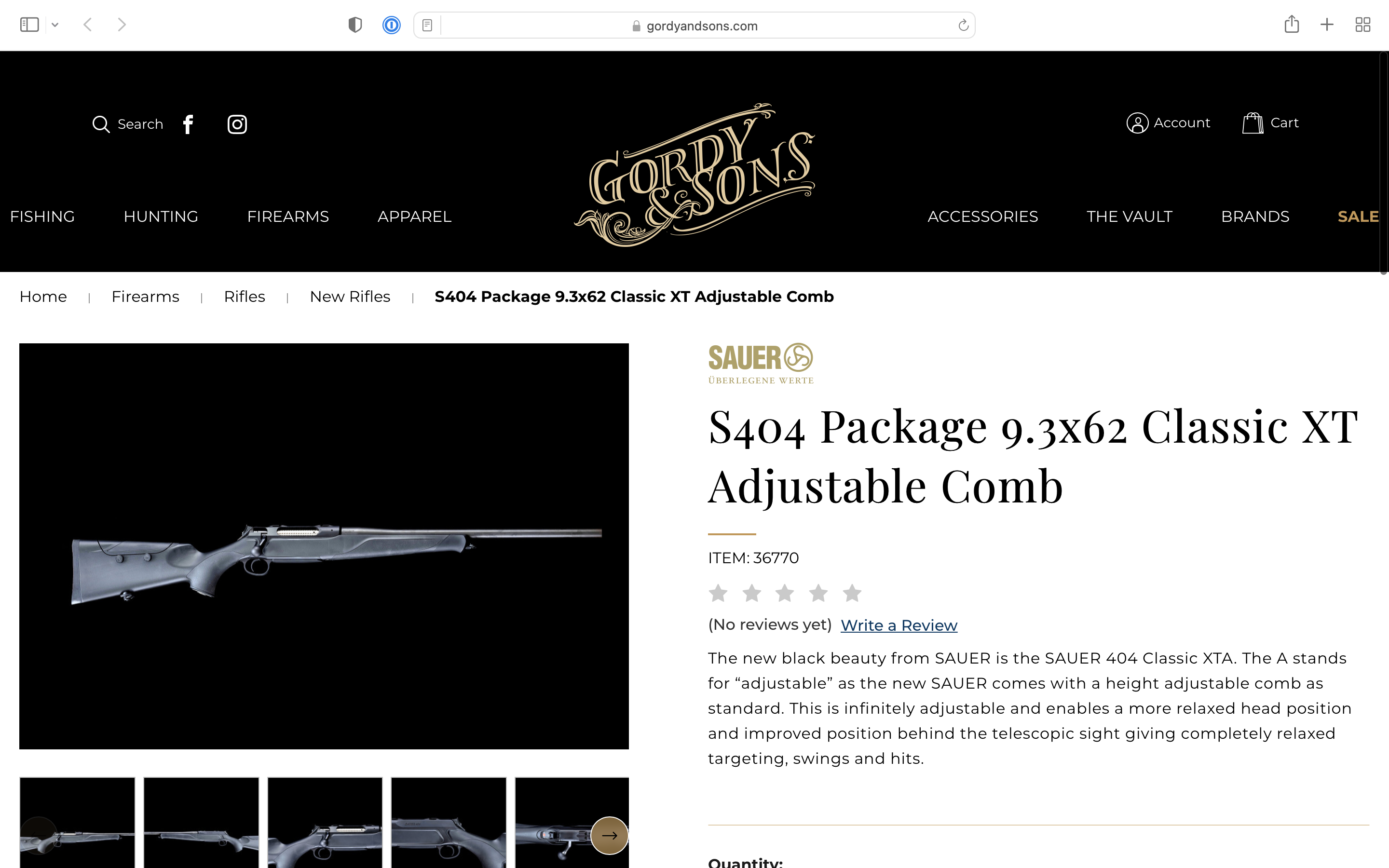Open the Facebook page icon
This screenshot has width=1389, height=868.
click(x=188, y=124)
